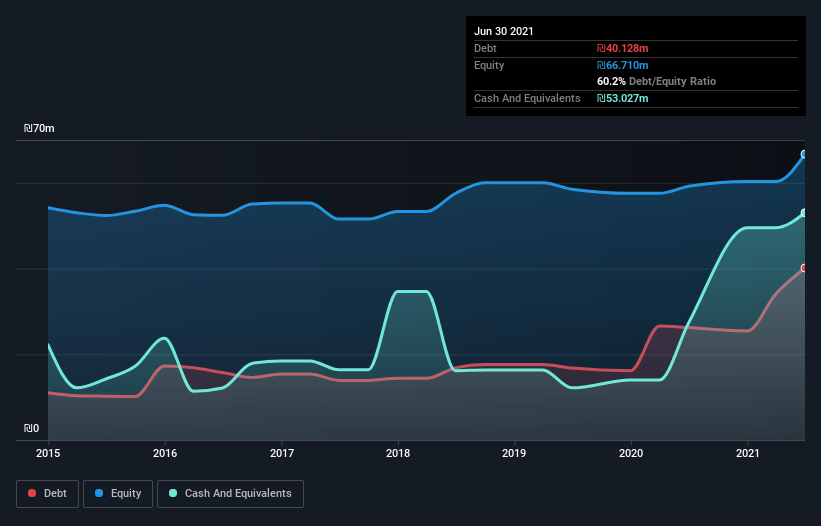Click the Cash value ₪53.027m

click(623, 98)
